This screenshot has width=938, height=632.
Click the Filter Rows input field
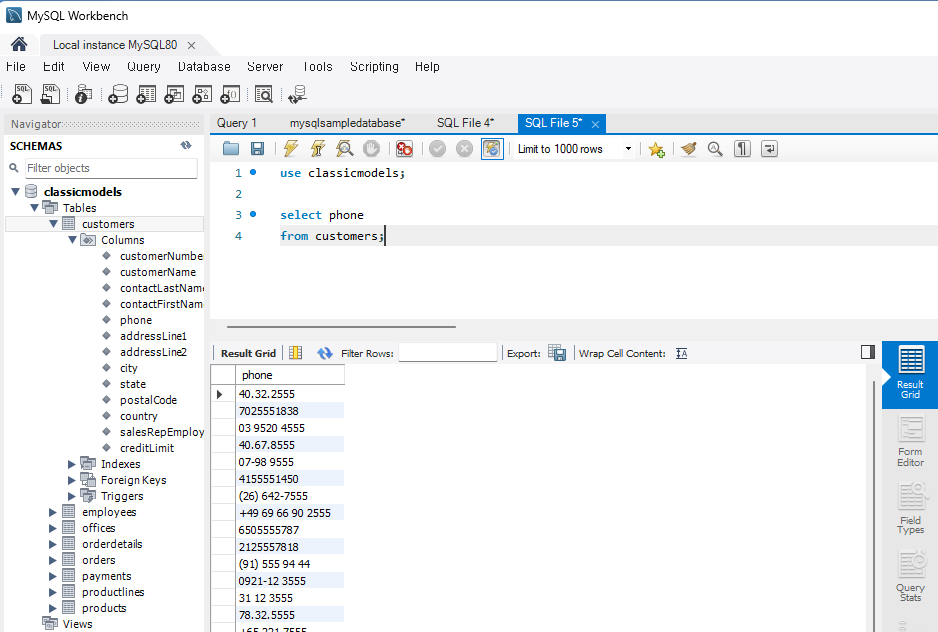coord(447,353)
